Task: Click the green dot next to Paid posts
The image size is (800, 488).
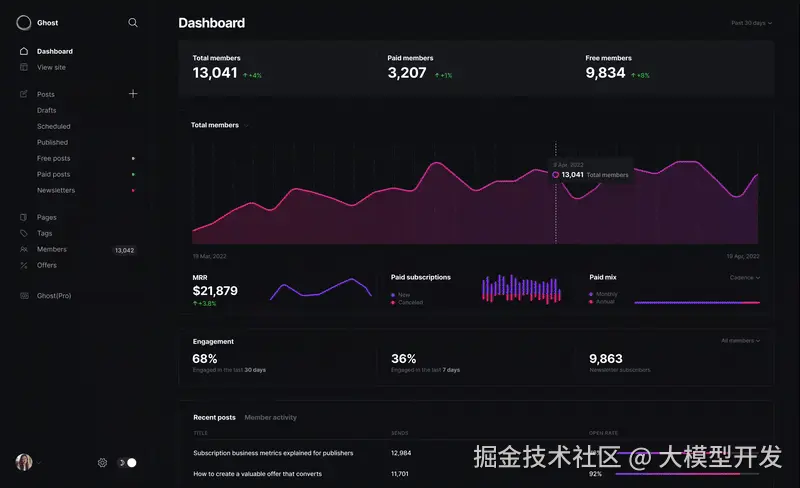Action: pyautogui.click(x=133, y=174)
